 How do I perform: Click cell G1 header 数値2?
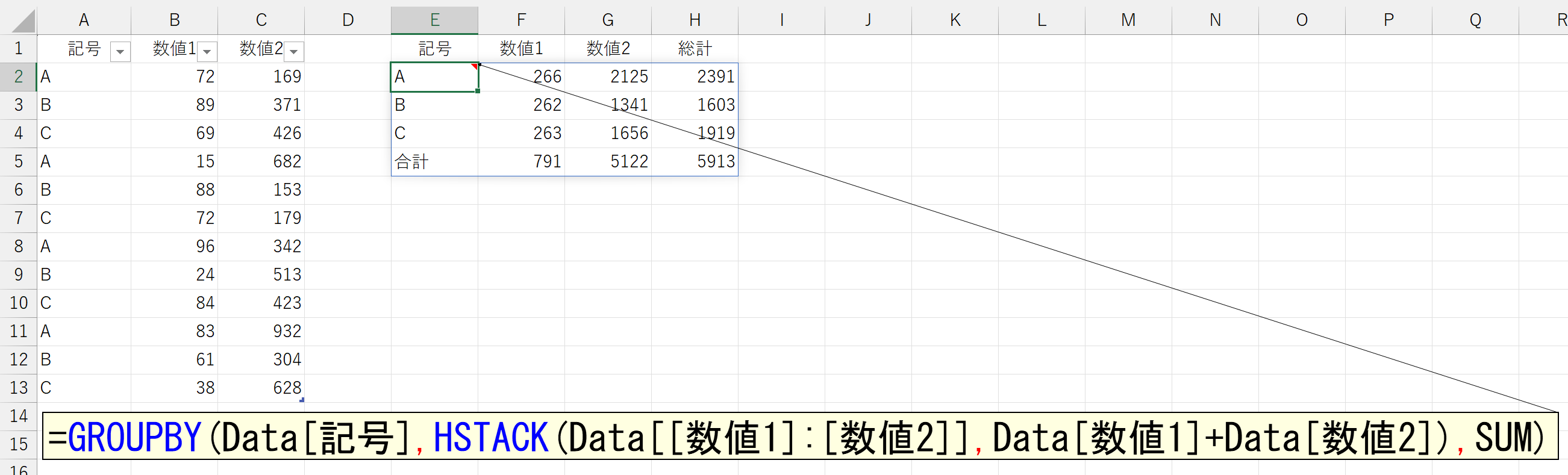[x=608, y=49]
